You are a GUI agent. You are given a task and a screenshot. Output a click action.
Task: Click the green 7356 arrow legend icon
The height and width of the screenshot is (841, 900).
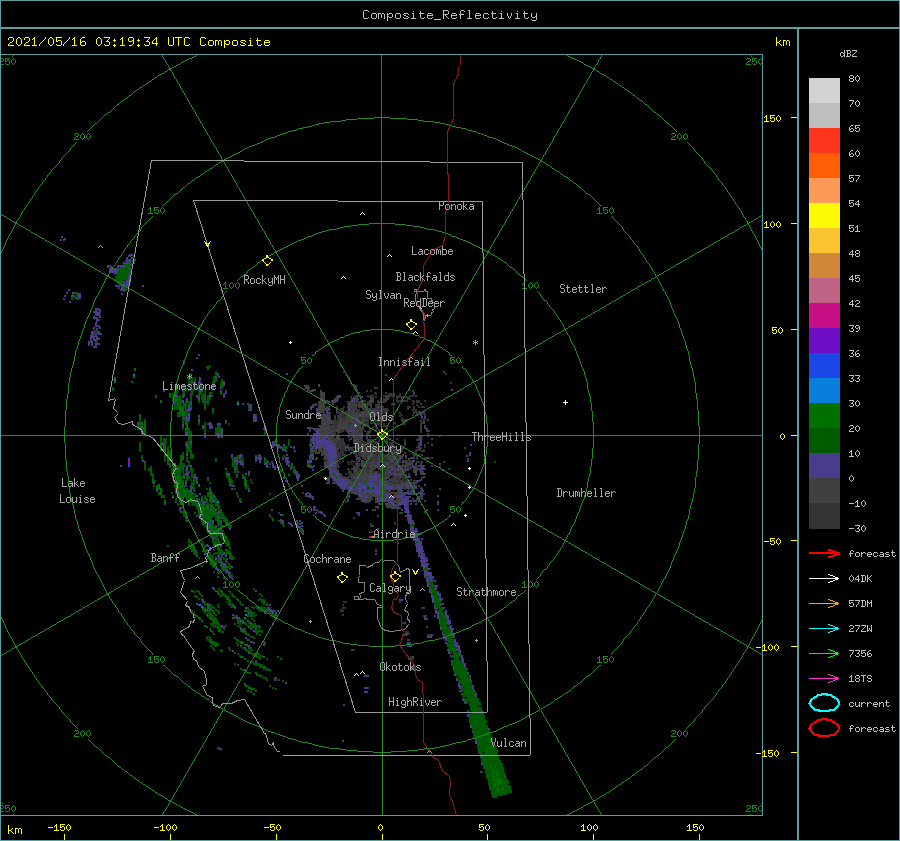point(824,653)
